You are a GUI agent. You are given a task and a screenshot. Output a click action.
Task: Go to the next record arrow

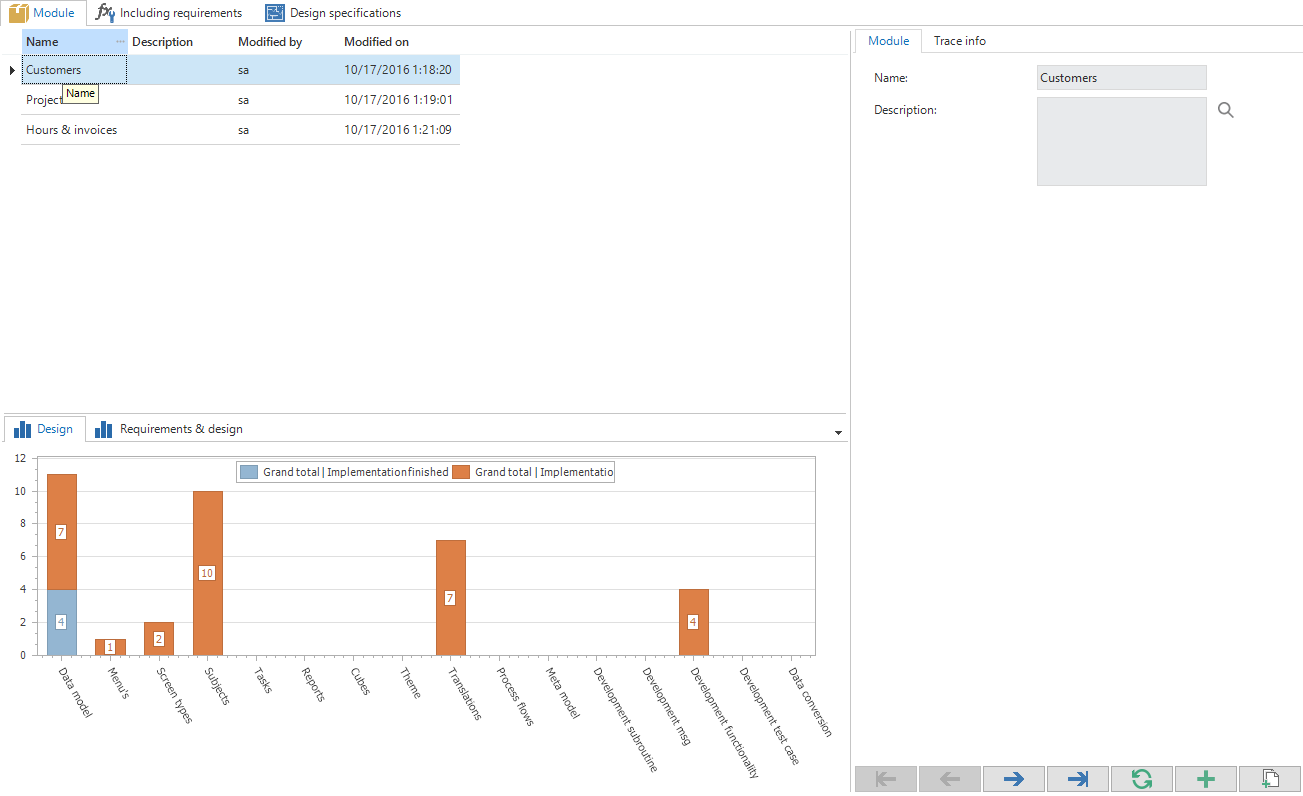coord(1014,779)
